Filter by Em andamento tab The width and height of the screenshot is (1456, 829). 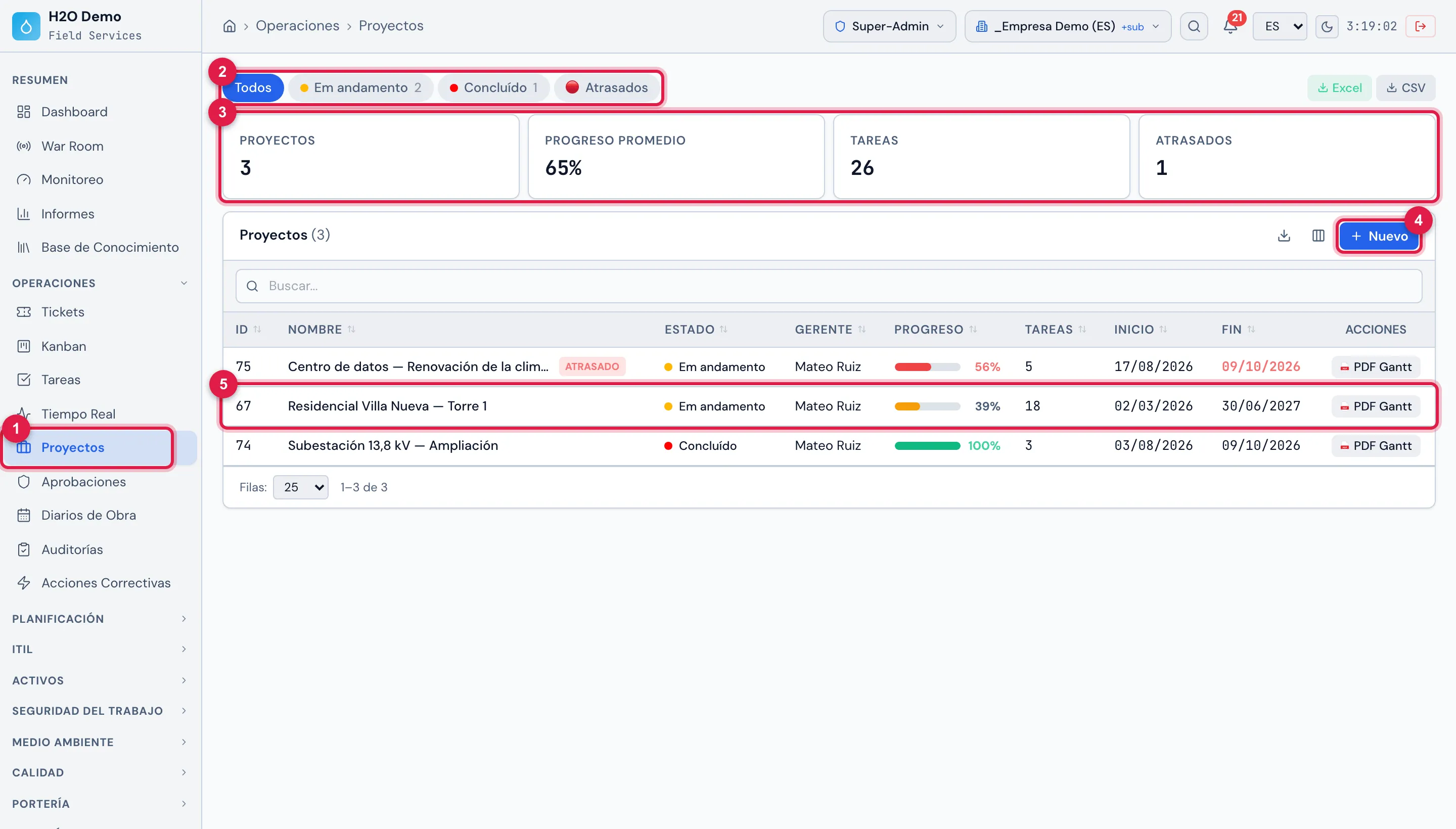pos(361,87)
